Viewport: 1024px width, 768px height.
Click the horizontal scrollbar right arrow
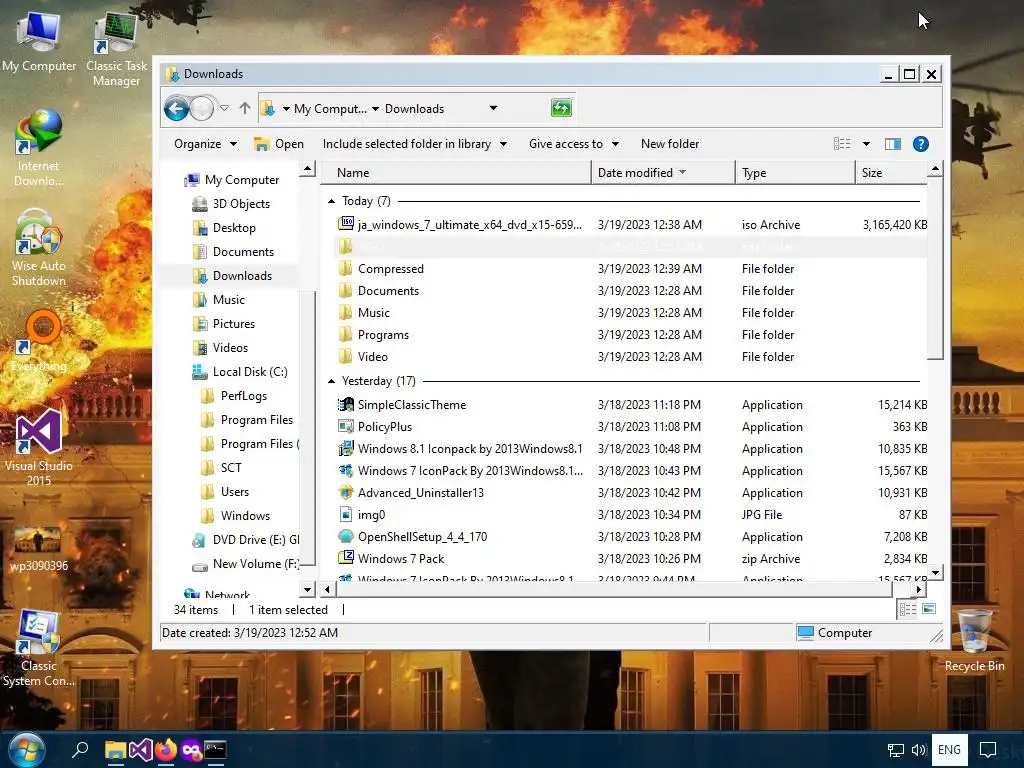point(919,589)
